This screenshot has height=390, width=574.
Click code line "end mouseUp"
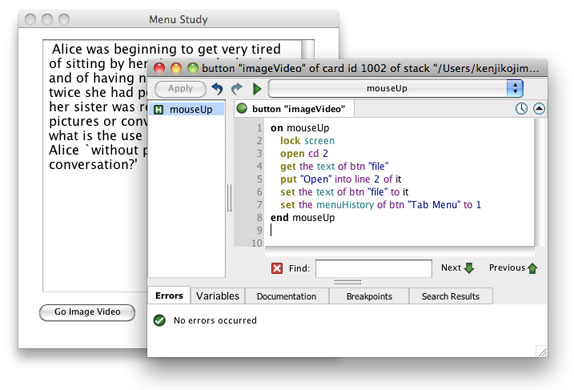303,218
